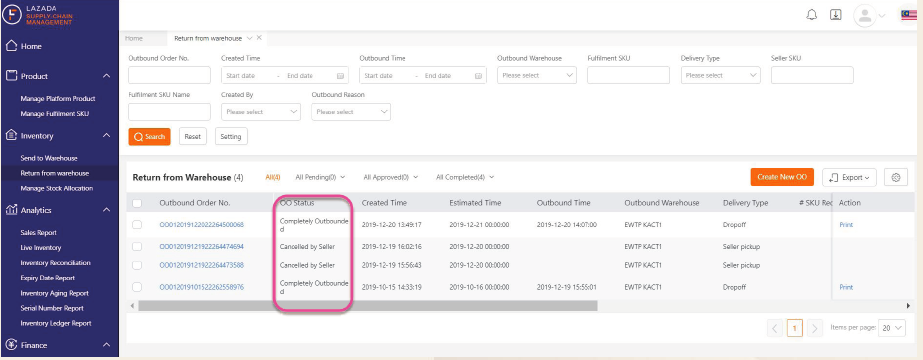Close the Return from warehouse tab
This screenshot has width=923, height=360.
point(259,38)
